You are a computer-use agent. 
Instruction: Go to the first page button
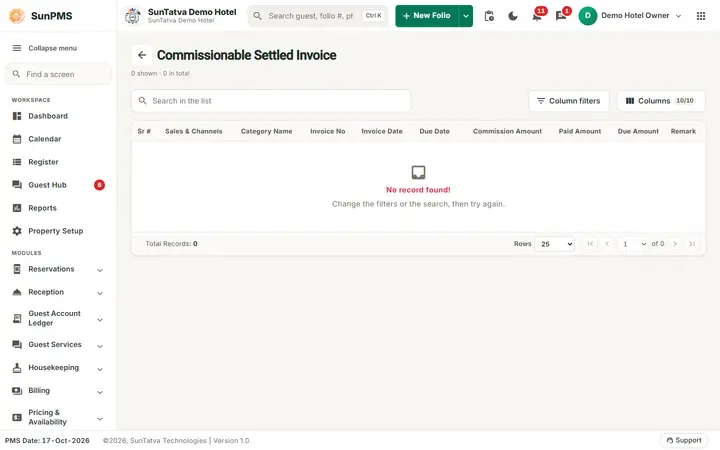591,244
